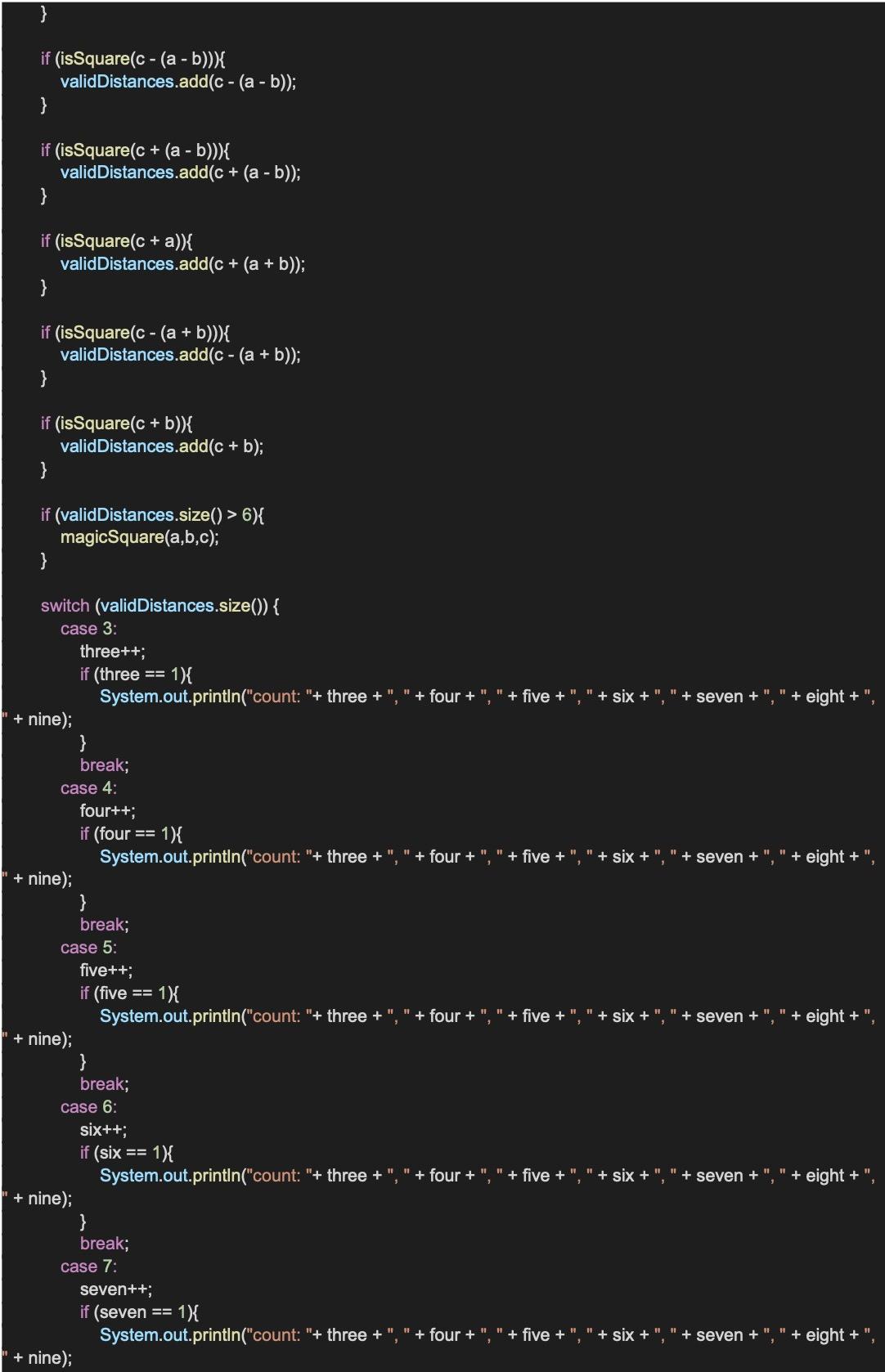The image size is (885, 1372).
Task: Click the validDistances.add(c + (a + b)) line
Action: pyautogui.click(x=182, y=264)
